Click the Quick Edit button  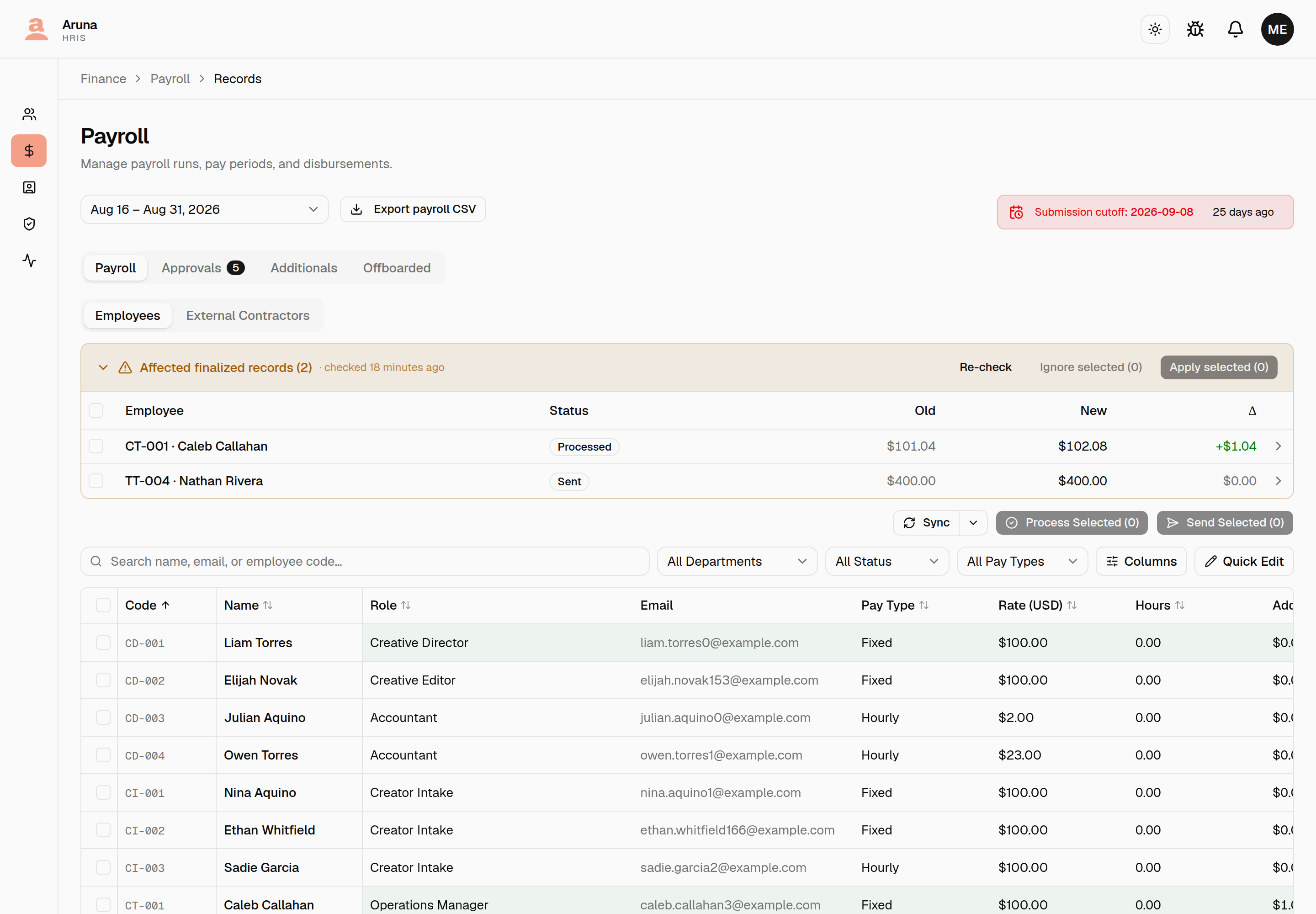coord(1244,561)
